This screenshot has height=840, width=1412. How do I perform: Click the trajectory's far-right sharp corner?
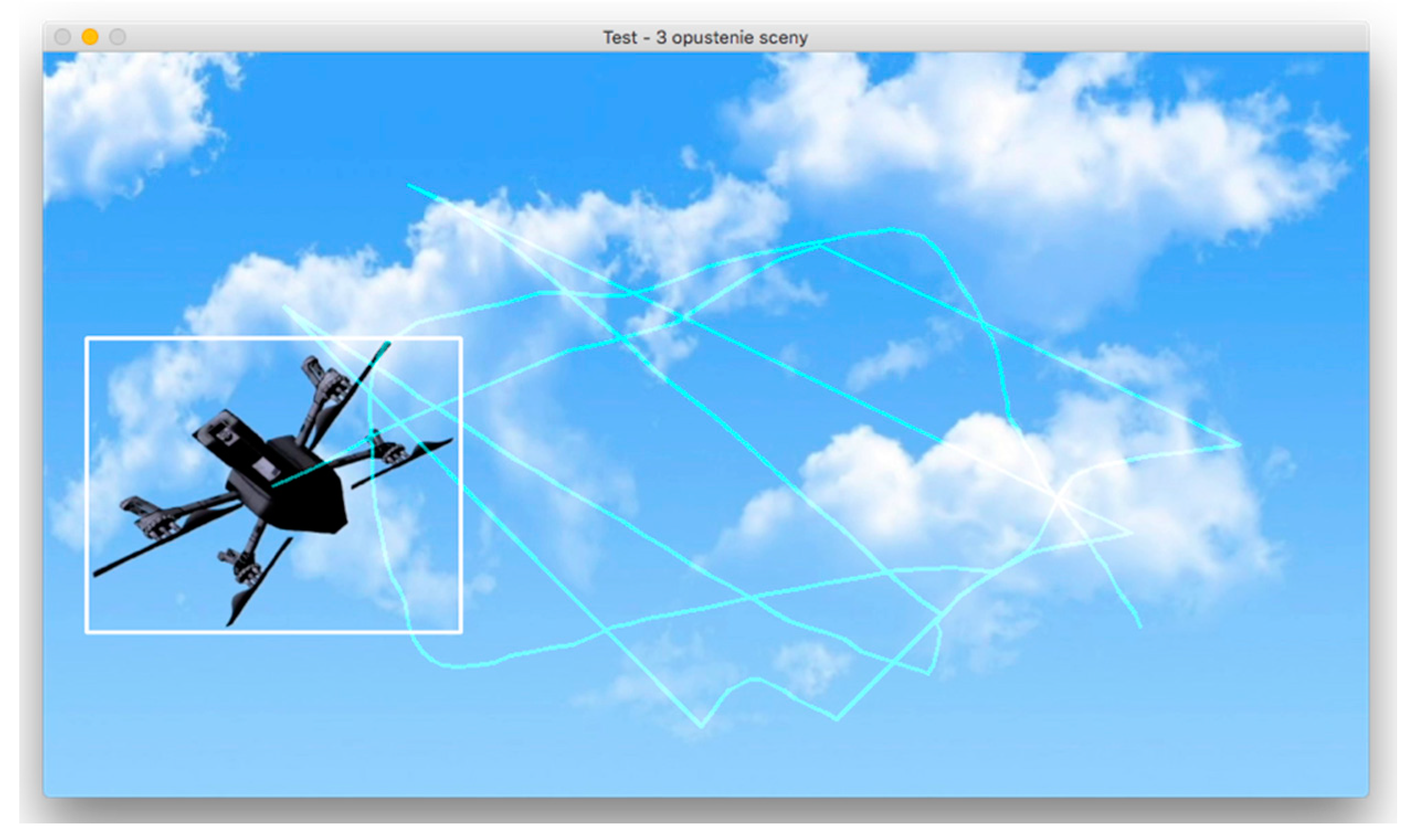pos(1239,445)
